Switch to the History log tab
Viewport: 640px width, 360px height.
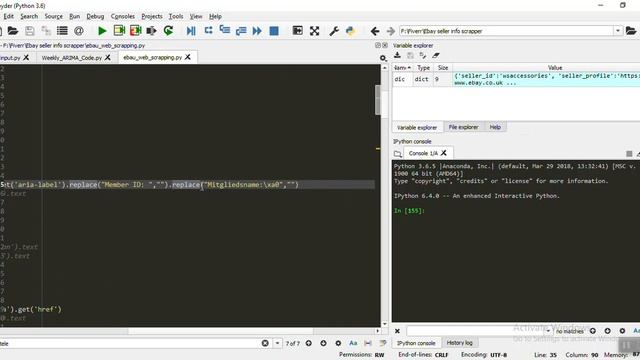[x=459, y=343]
